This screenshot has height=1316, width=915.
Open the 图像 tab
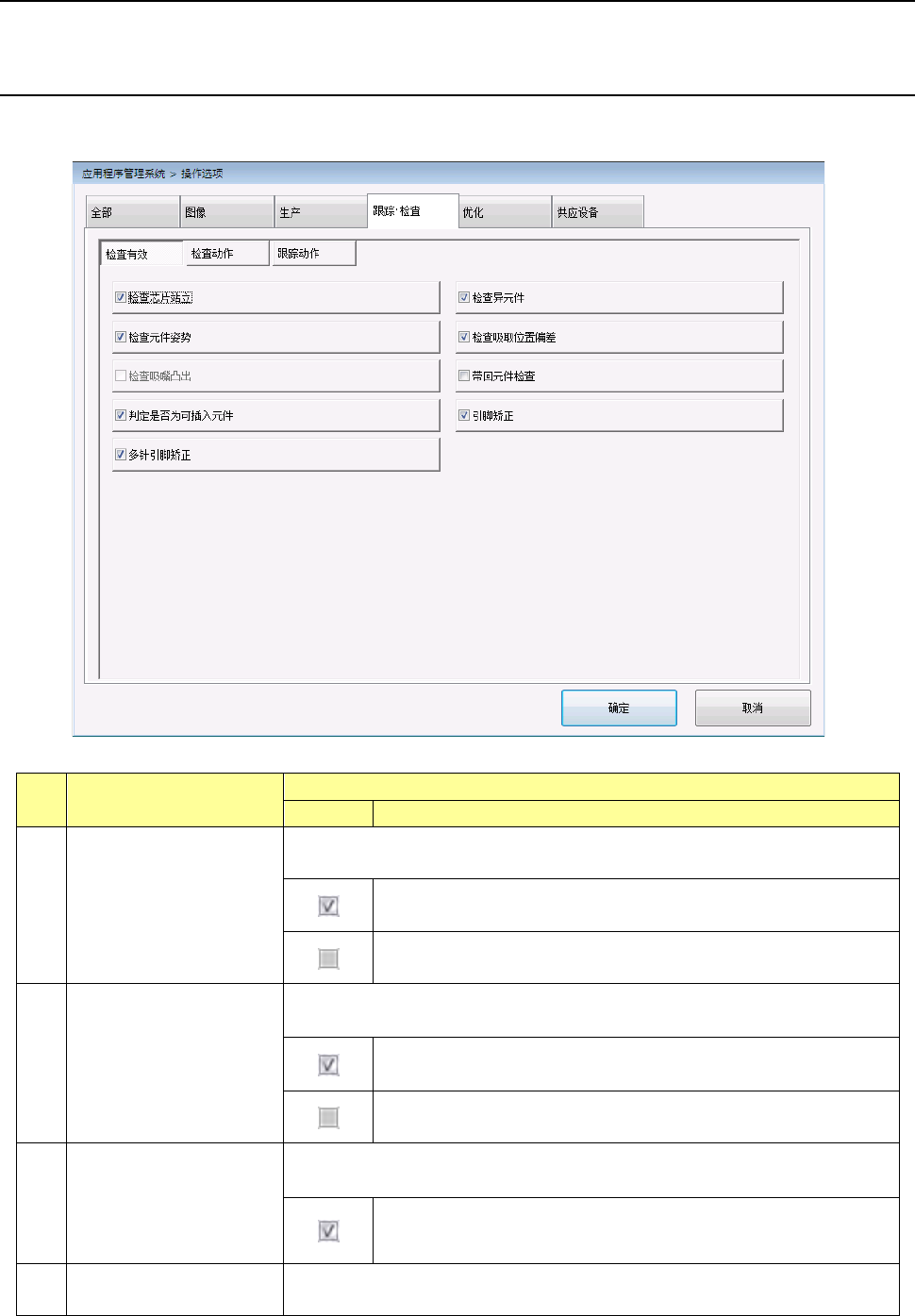point(226,212)
